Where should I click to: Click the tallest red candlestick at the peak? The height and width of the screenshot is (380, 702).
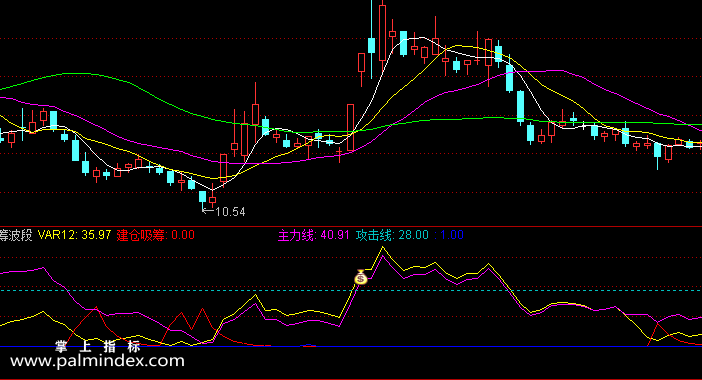[382, 32]
